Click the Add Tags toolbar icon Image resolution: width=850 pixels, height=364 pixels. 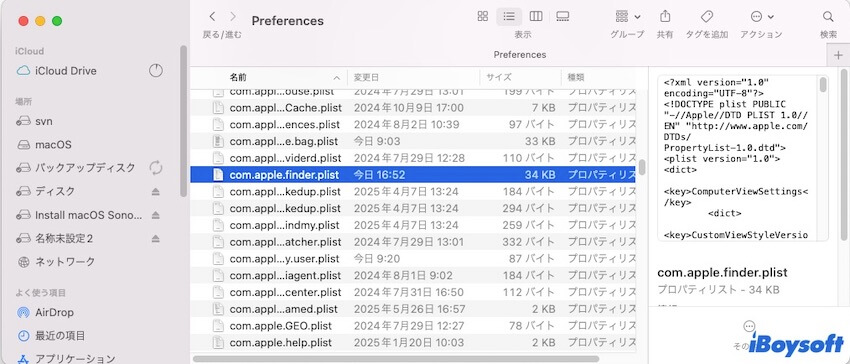tap(707, 16)
